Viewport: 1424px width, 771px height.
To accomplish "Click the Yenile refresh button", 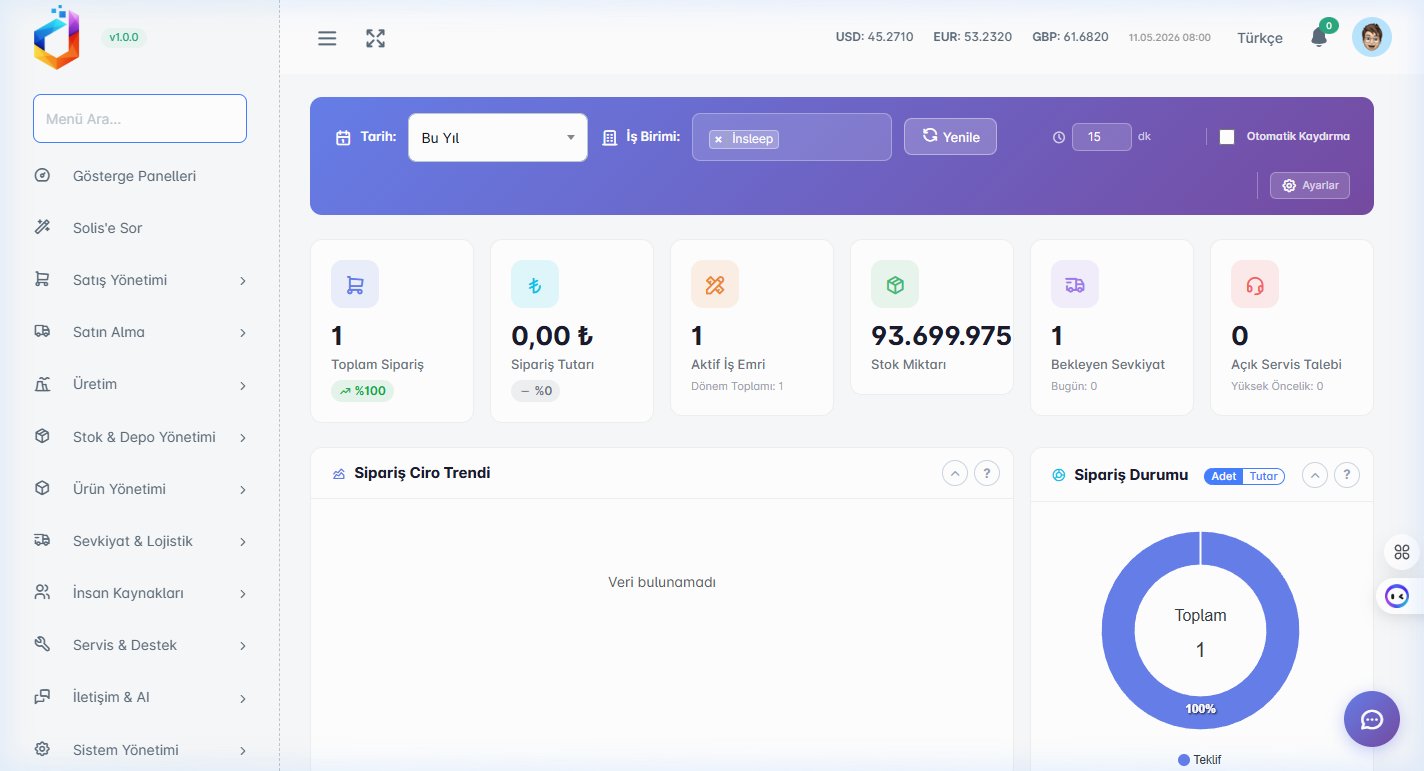I will click(950, 136).
